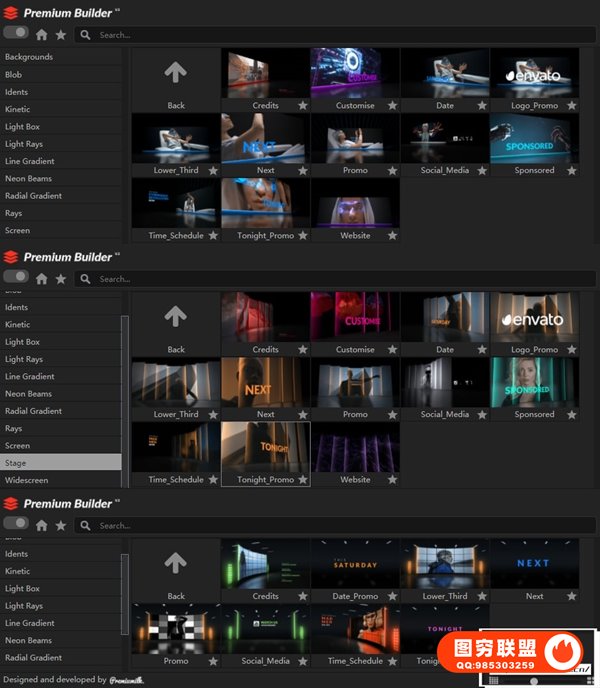
Task: Favorite the Website preset in top panel
Action: tap(392, 236)
